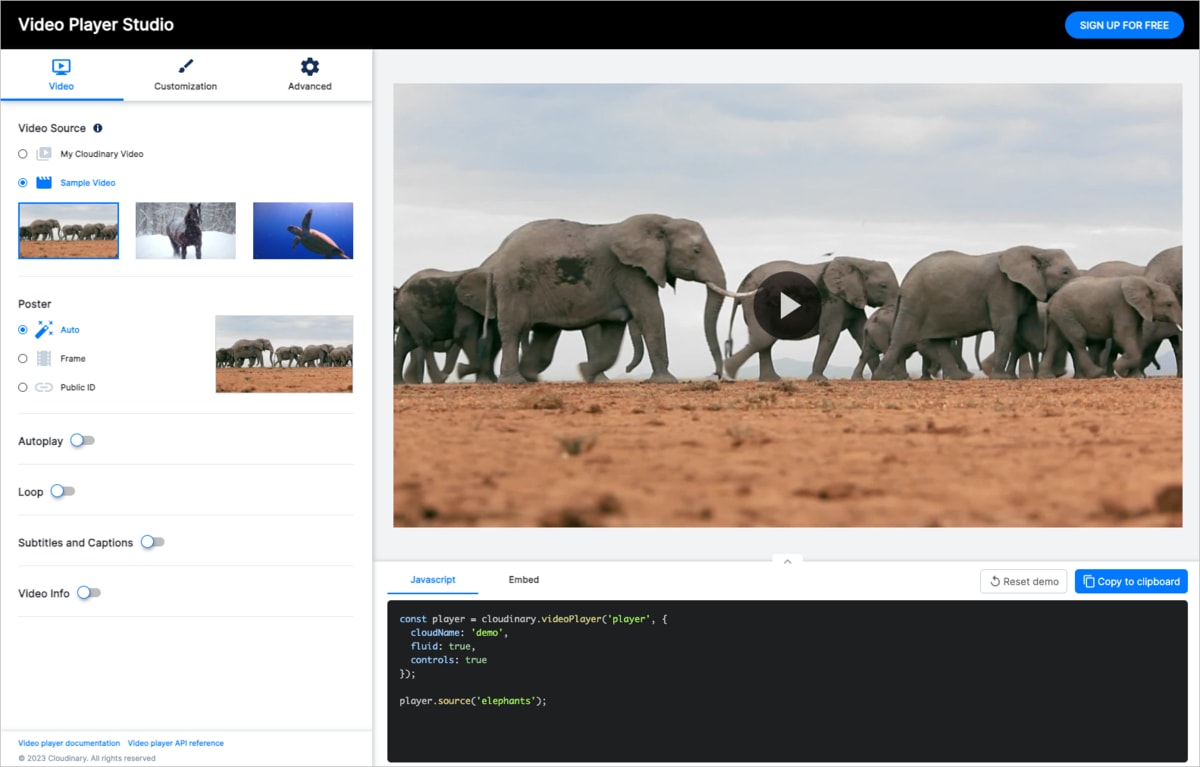
Task: Open the Advanced settings gear icon
Action: 309,64
